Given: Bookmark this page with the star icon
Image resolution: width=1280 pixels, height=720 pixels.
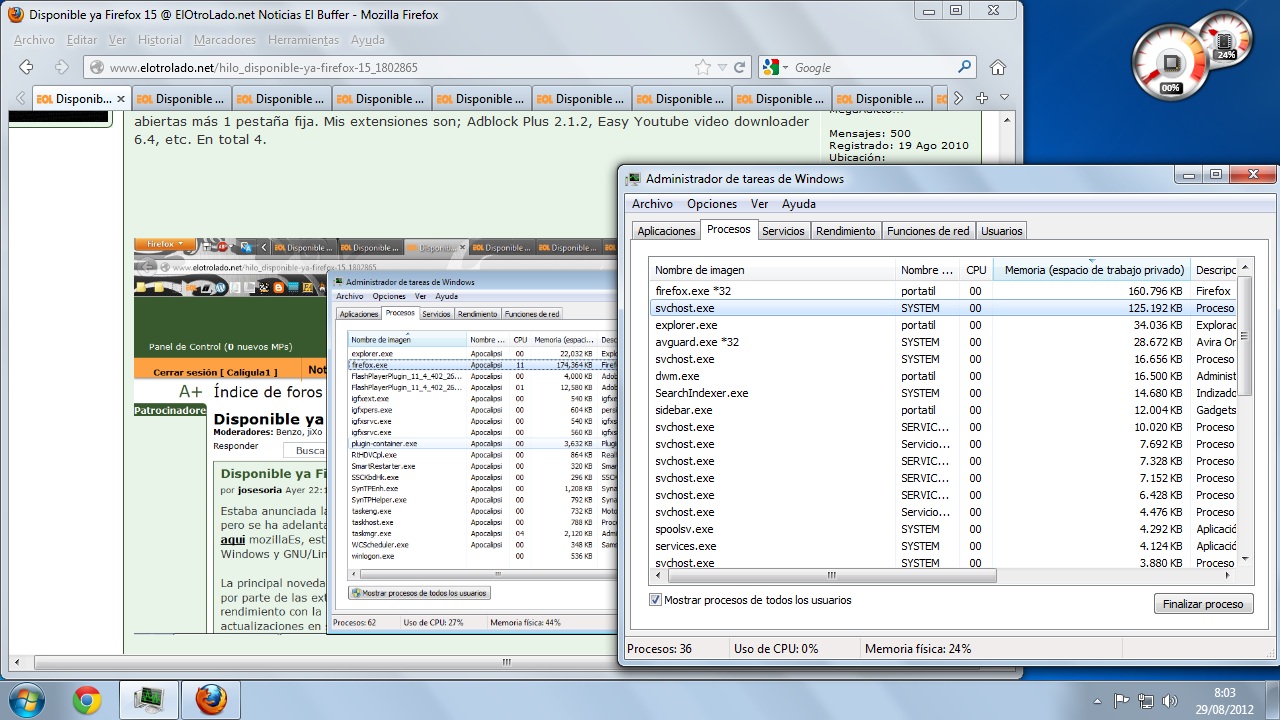Looking at the screenshot, I should click(x=703, y=67).
